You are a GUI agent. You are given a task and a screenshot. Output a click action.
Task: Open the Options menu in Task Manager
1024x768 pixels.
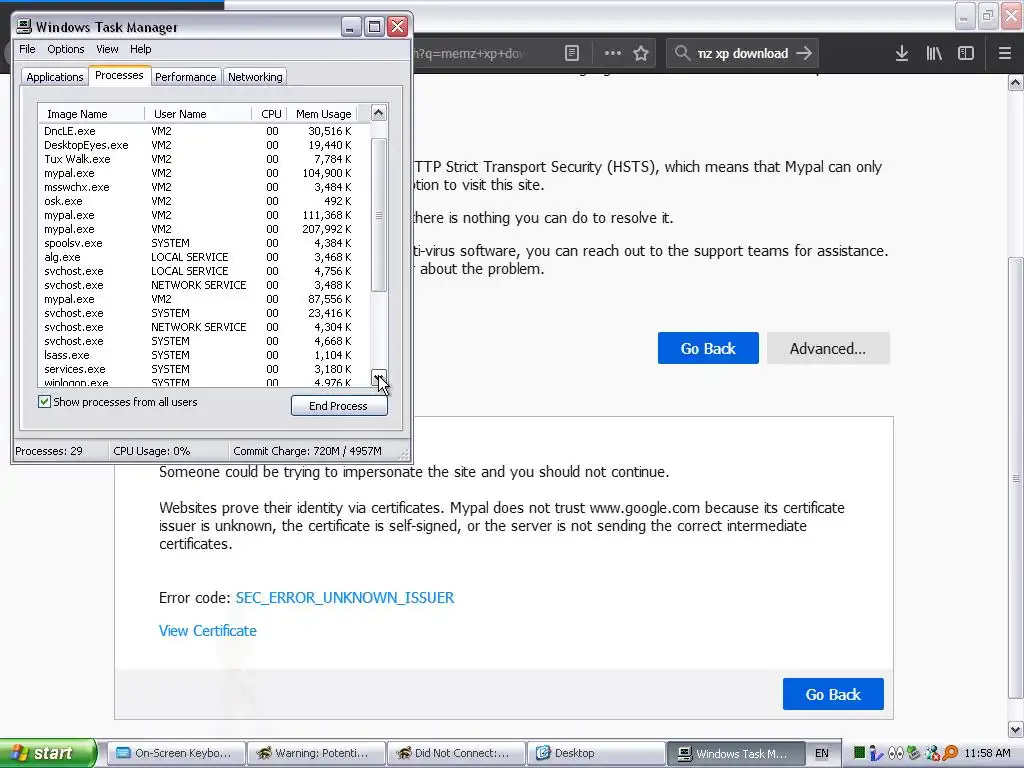(x=65, y=49)
